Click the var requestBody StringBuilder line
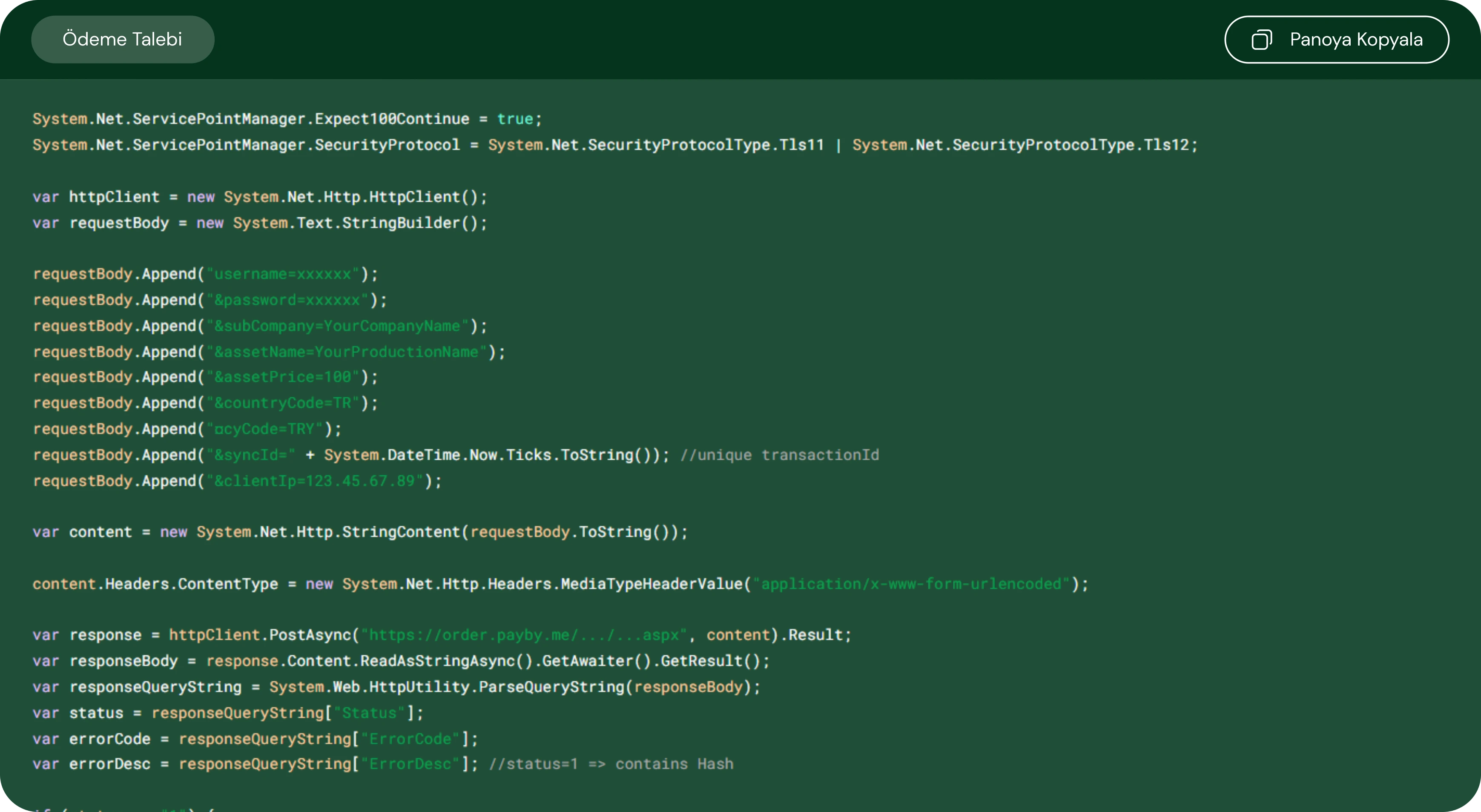Viewport: 1481px width, 812px height. (x=260, y=223)
